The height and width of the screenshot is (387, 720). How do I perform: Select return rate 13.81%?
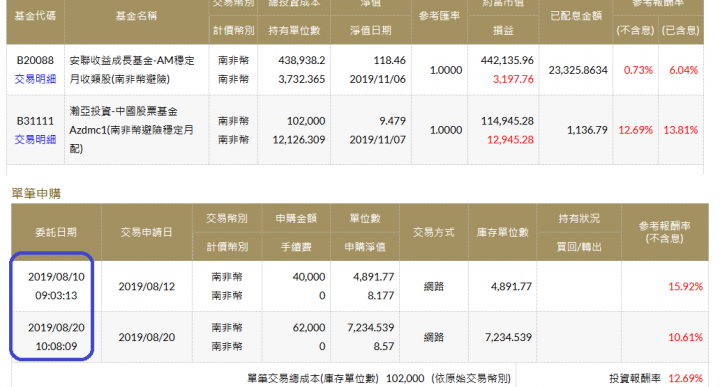(x=681, y=130)
